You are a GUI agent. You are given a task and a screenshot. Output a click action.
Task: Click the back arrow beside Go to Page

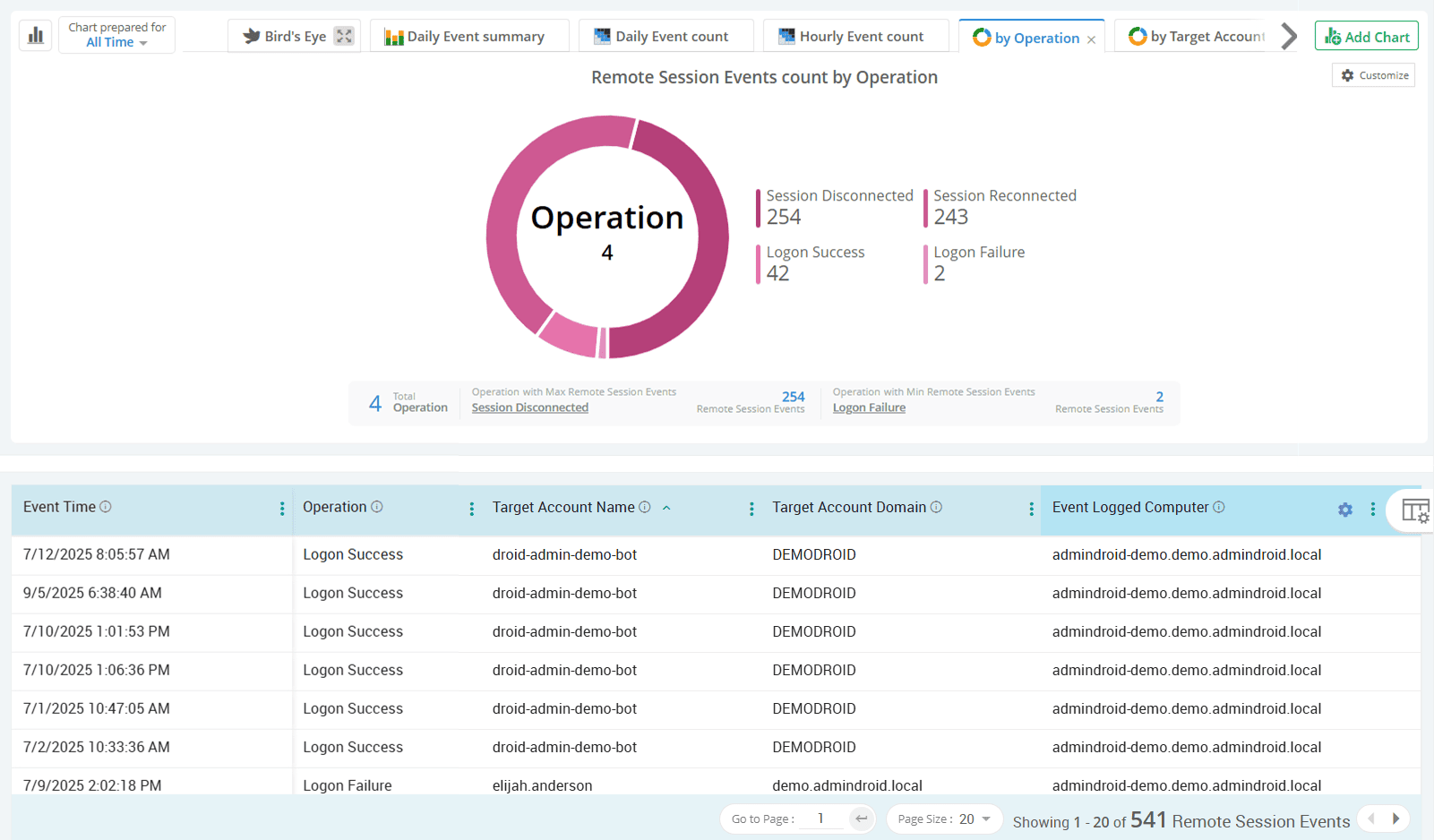pos(860,819)
